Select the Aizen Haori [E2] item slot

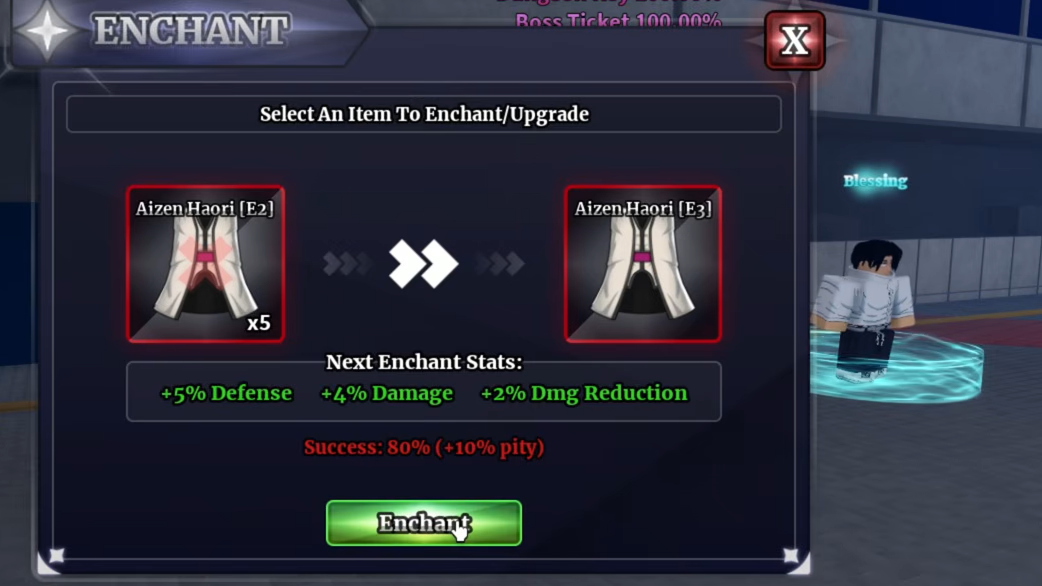205,264
